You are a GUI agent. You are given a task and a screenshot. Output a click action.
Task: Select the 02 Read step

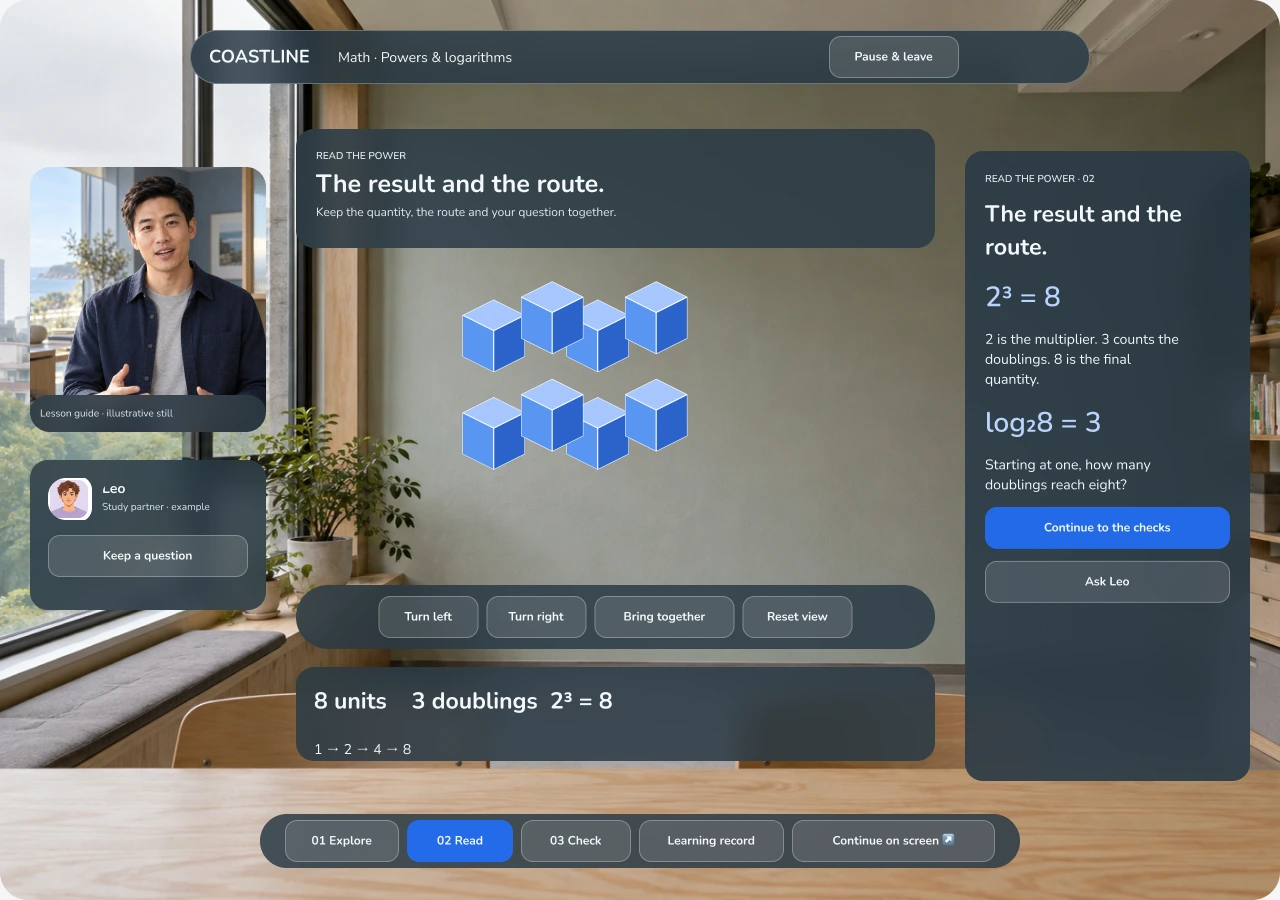coord(460,841)
